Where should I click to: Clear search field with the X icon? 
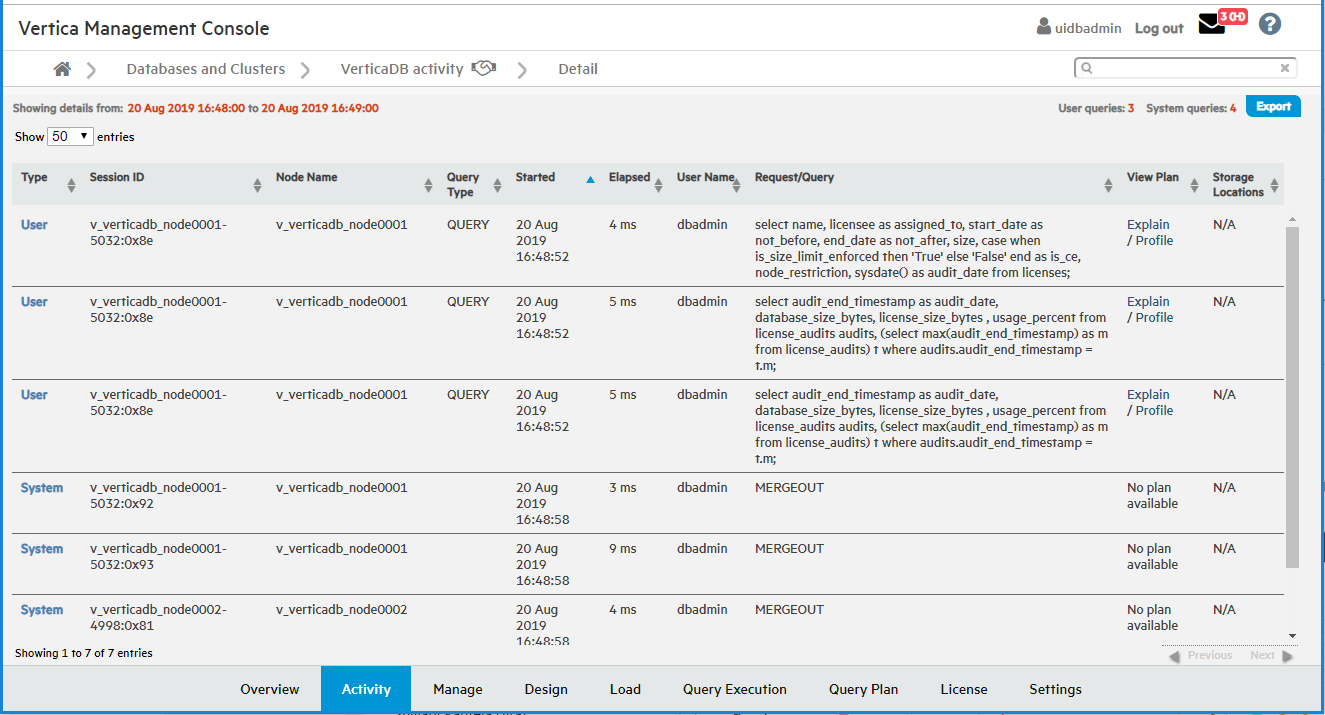click(x=1285, y=69)
